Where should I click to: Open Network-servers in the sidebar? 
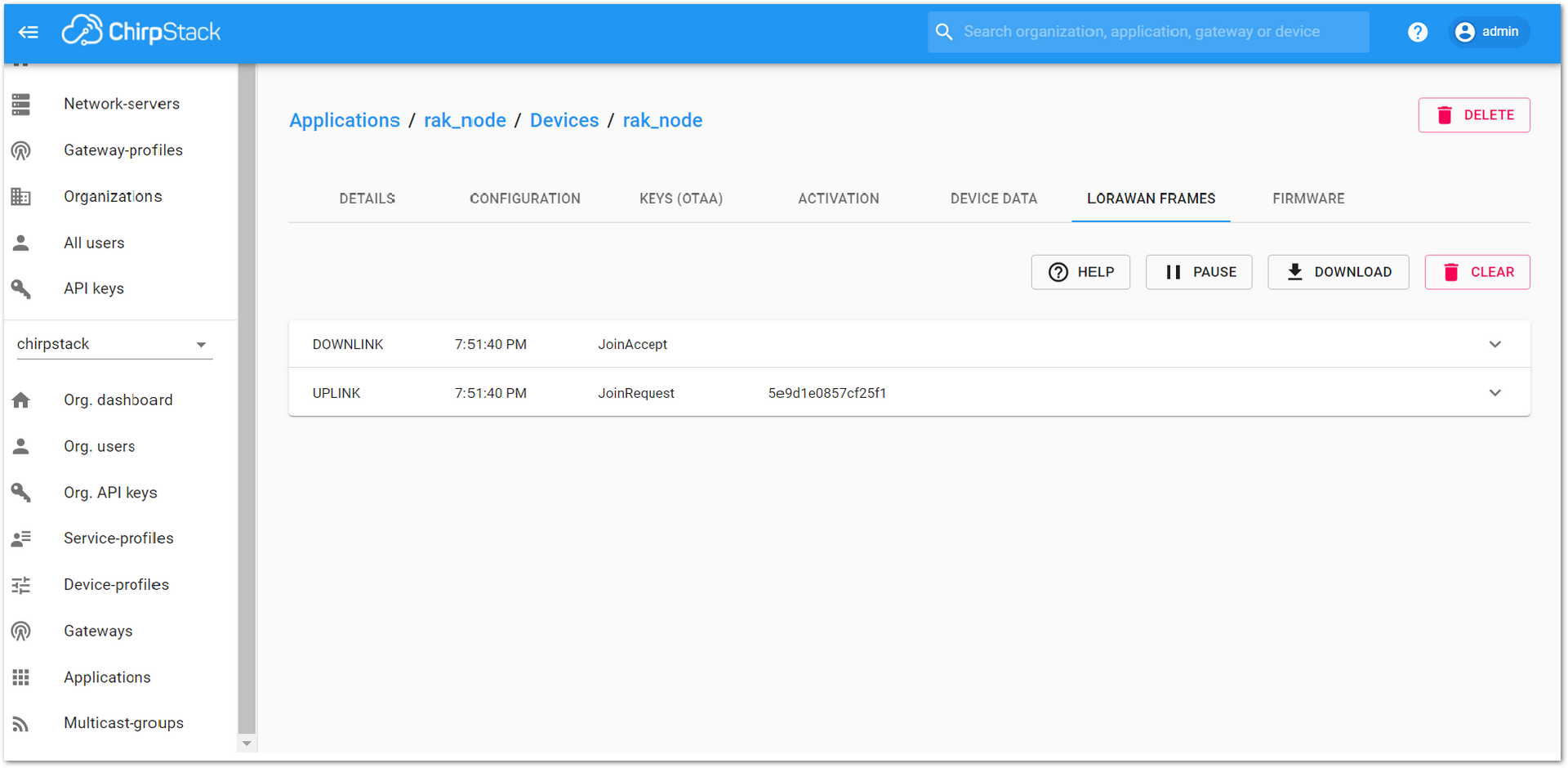(x=122, y=104)
